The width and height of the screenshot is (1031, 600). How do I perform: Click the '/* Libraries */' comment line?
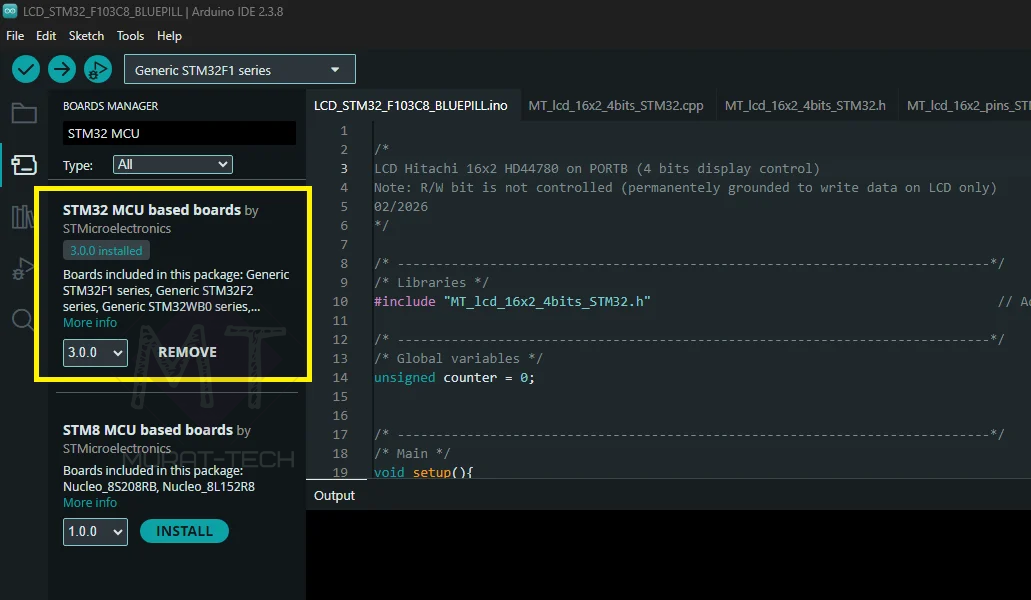tap(431, 283)
